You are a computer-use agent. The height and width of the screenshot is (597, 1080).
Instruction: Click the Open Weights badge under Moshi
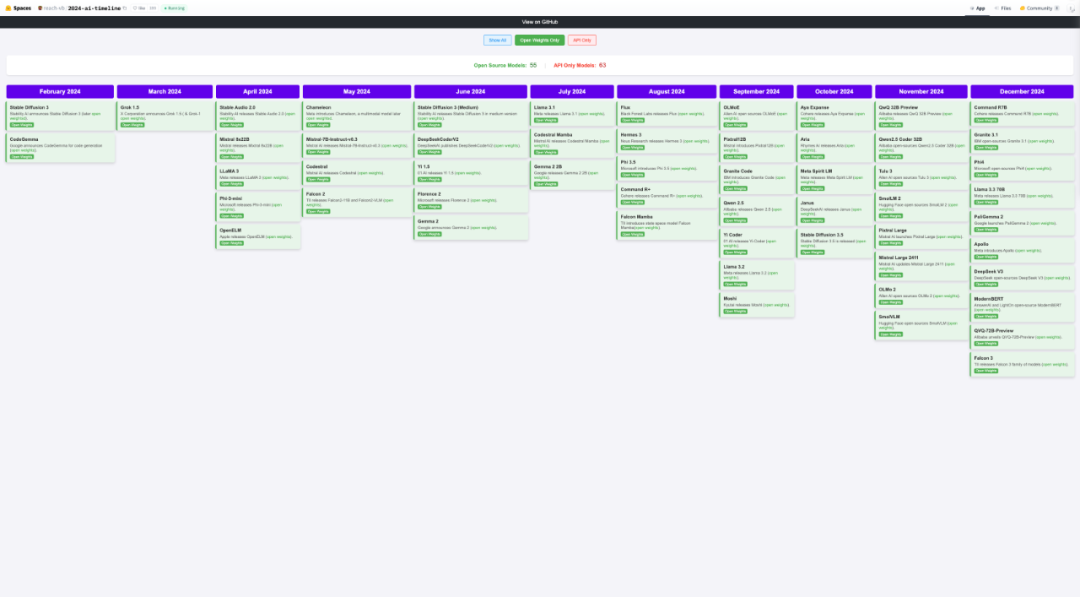736,311
